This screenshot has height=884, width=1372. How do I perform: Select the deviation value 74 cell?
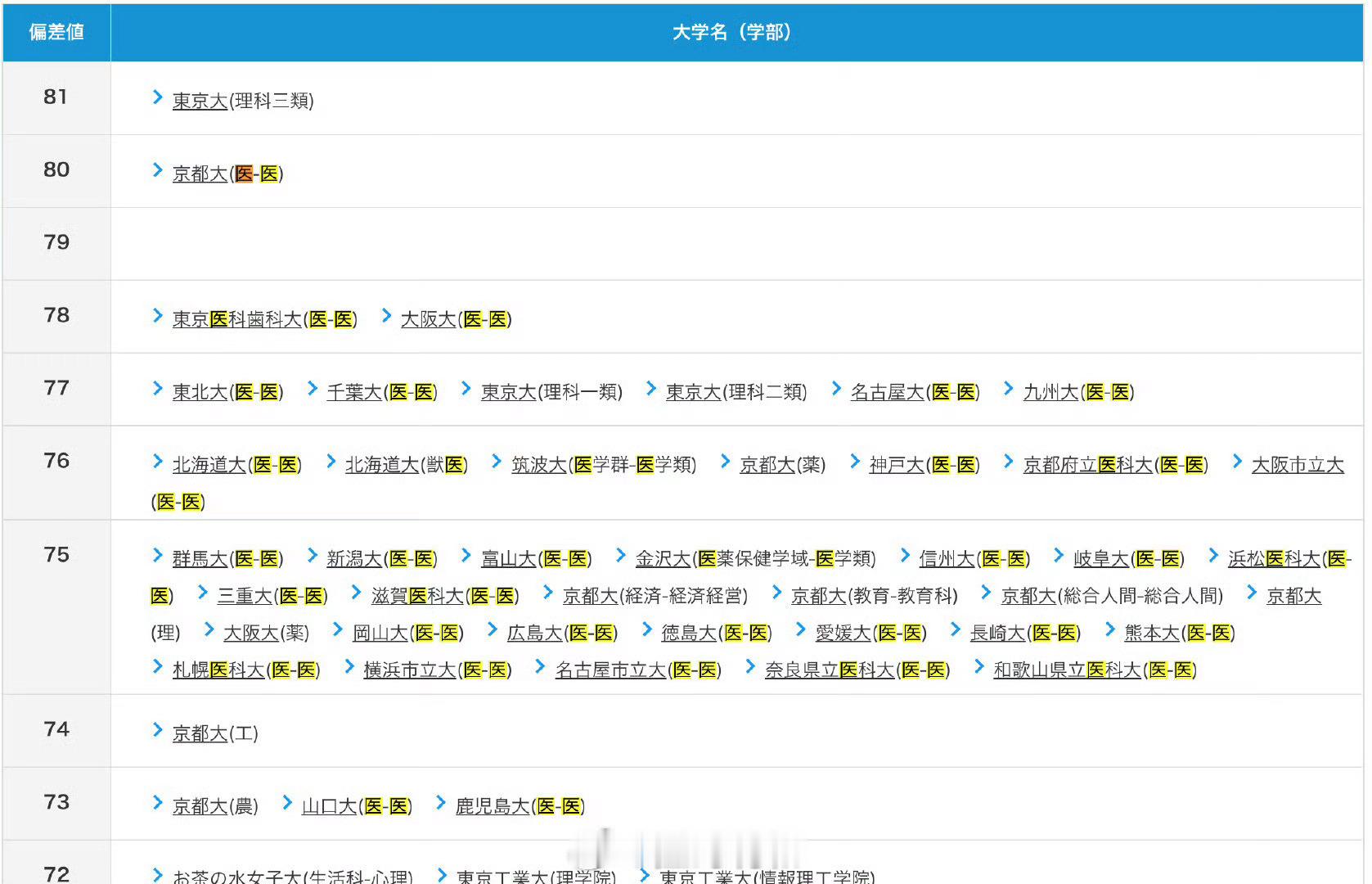(x=56, y=730)
